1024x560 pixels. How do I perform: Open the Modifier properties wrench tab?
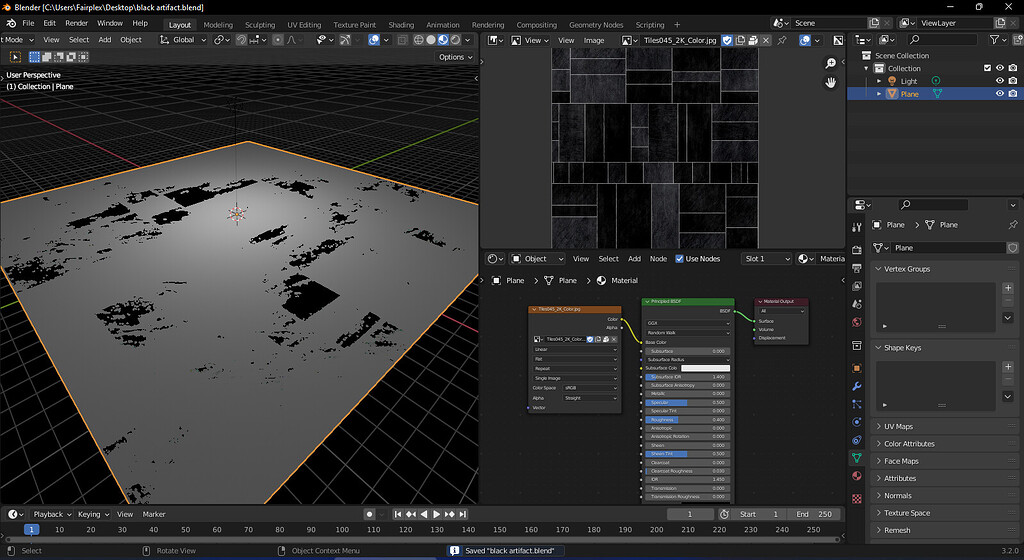click(x=857, y=386)
